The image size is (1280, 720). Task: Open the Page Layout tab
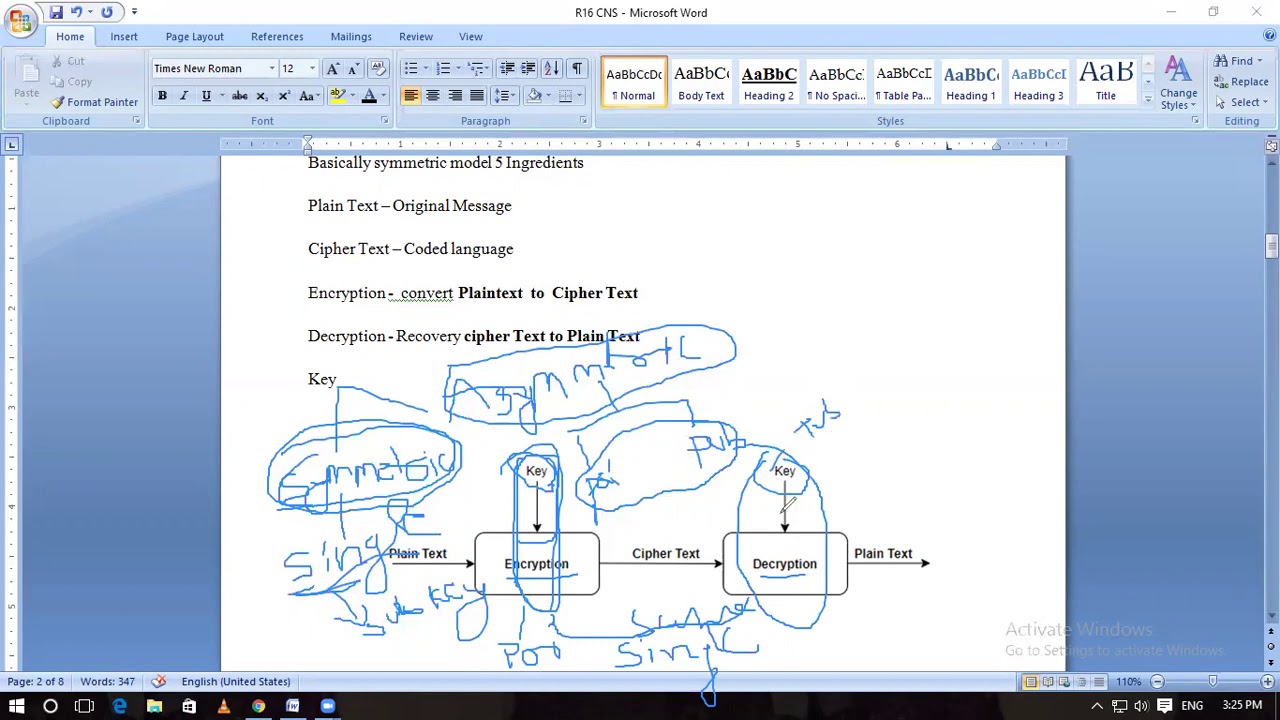click(194, 37)
